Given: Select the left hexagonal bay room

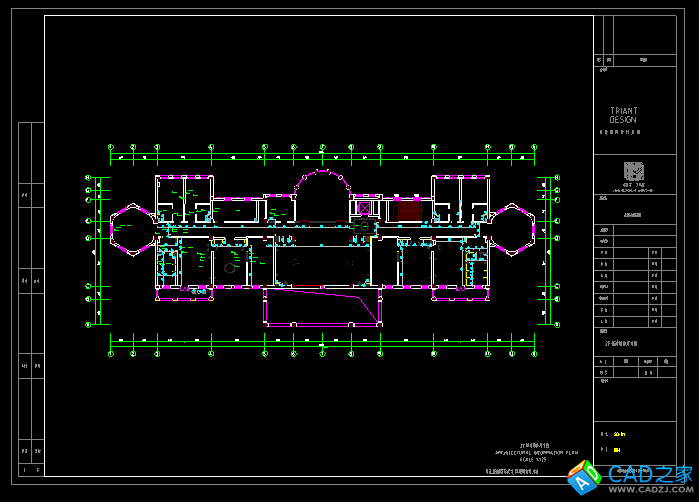Looking at the screenshot, I should 130,228.
